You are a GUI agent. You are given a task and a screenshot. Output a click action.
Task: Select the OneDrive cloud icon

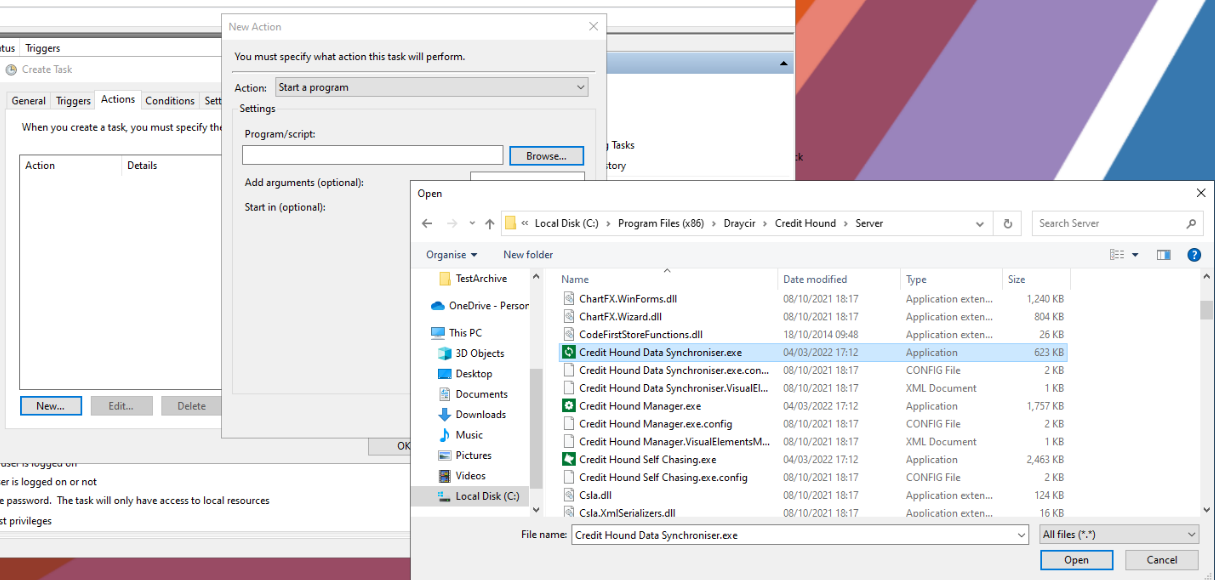437,306
